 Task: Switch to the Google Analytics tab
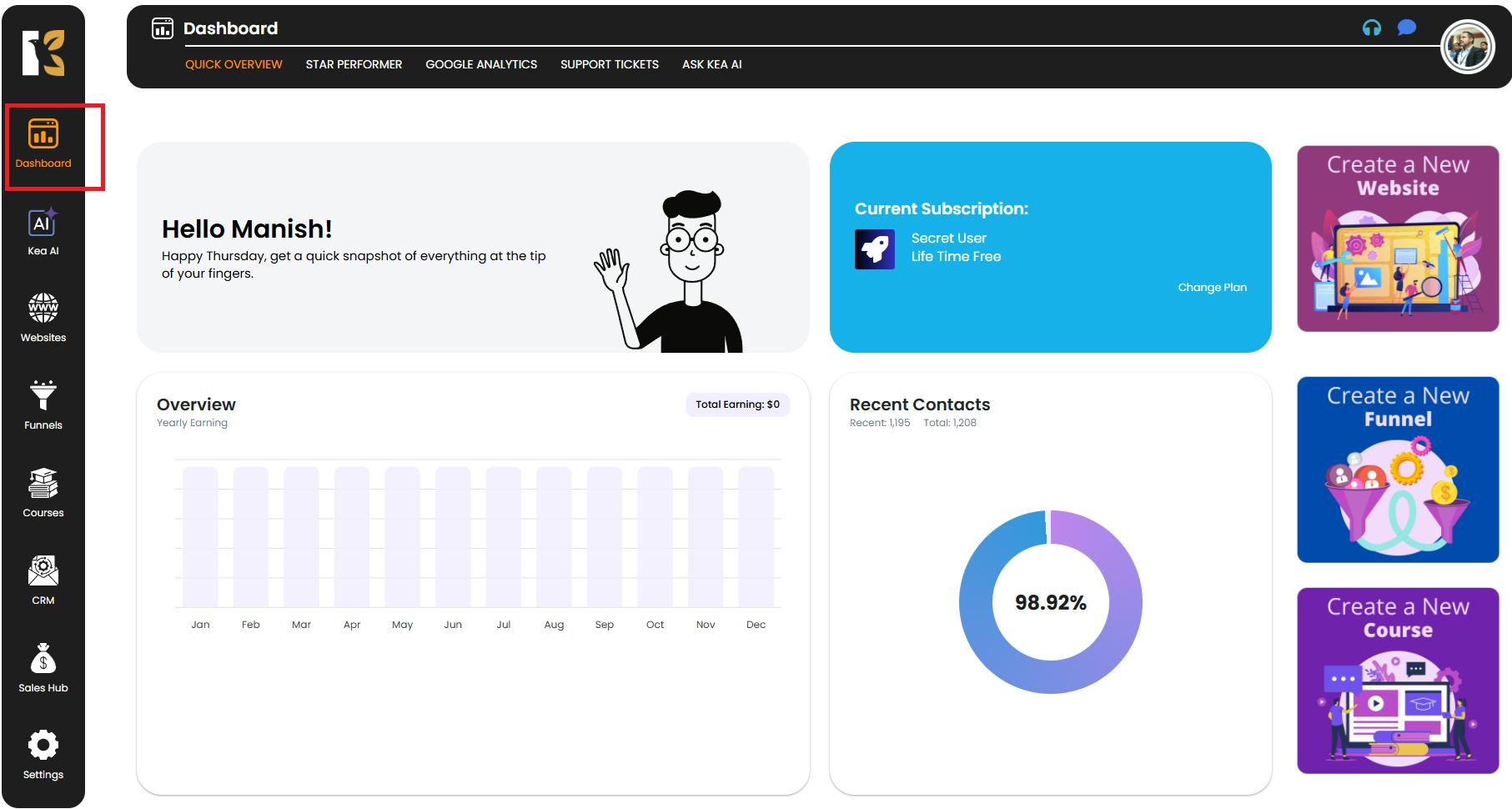click(x=481, y=64)
